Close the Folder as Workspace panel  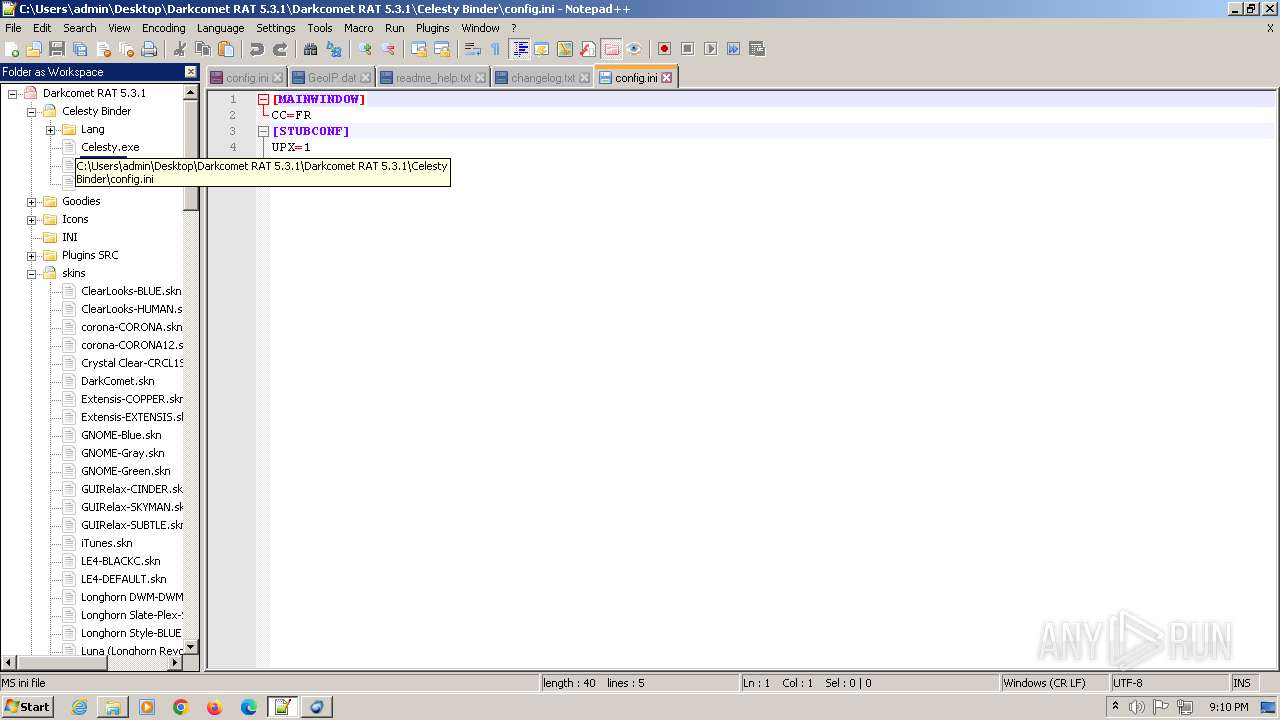point(191,72)
